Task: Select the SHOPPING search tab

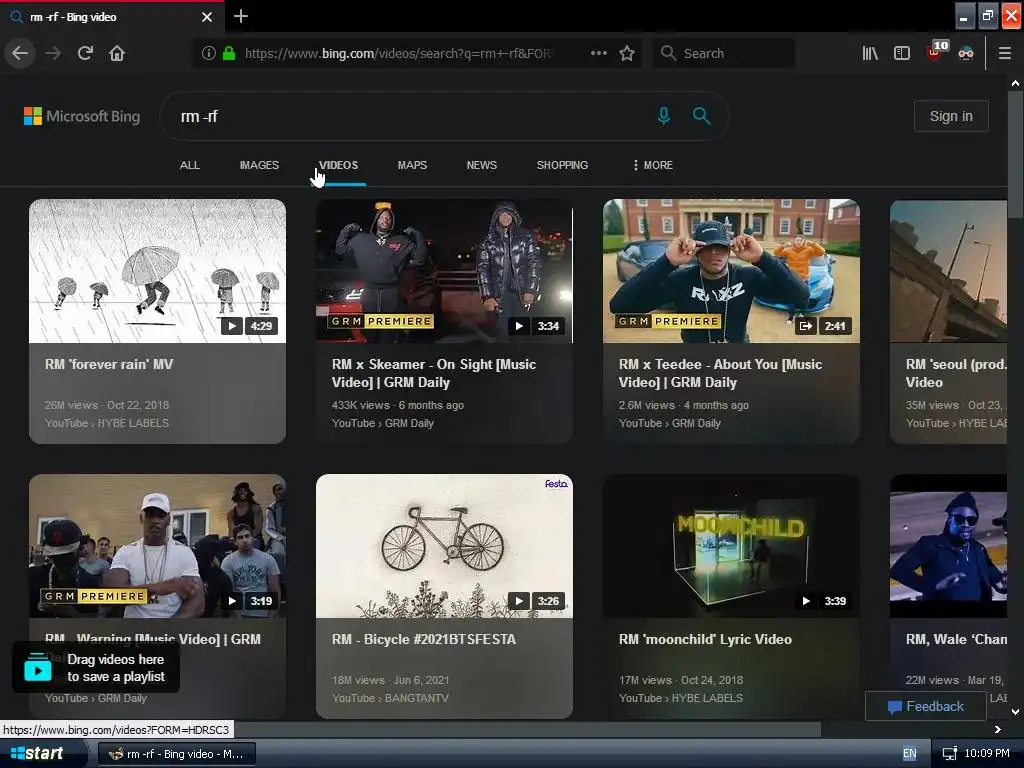Action: coord(562,165)
